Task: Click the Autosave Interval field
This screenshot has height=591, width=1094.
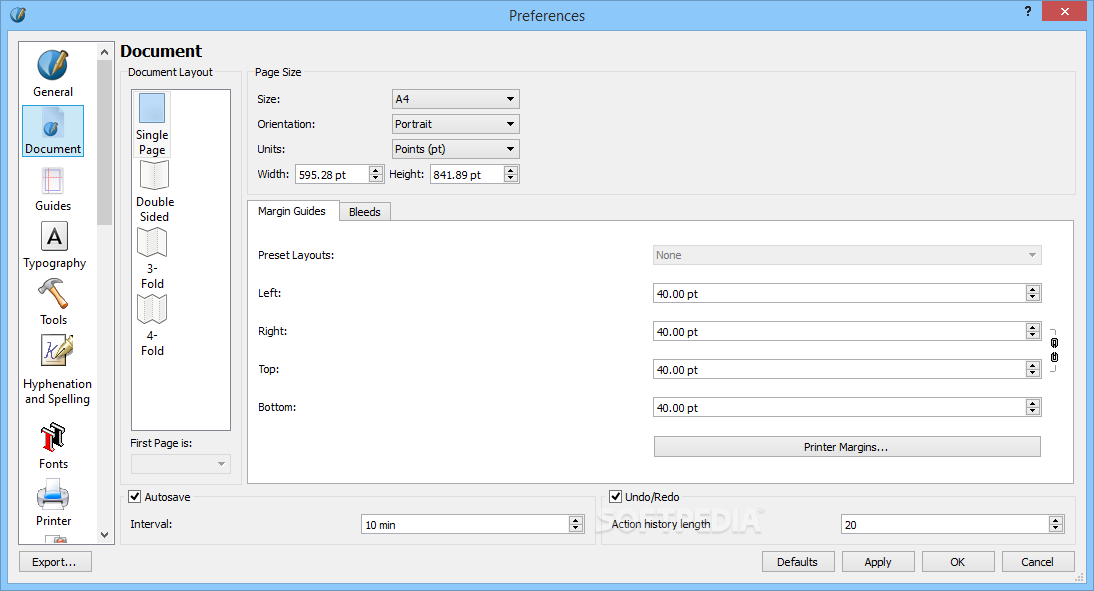Action: click(x=465, y=525)
